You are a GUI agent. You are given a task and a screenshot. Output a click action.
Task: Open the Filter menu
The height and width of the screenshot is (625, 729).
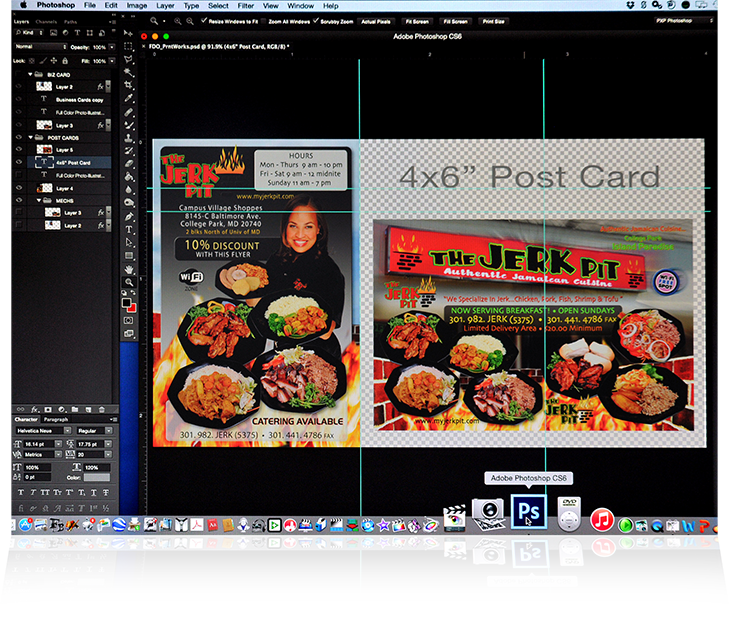(245, 6)
